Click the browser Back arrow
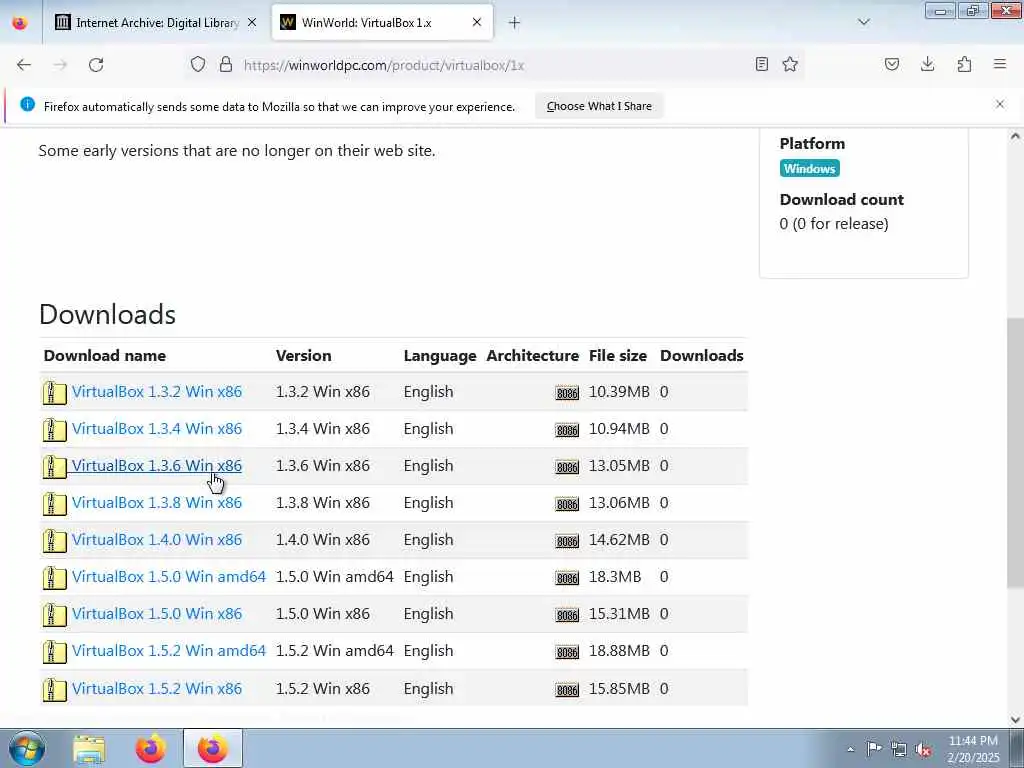This screenshot has height=768, width=1024. pos(24,65)
